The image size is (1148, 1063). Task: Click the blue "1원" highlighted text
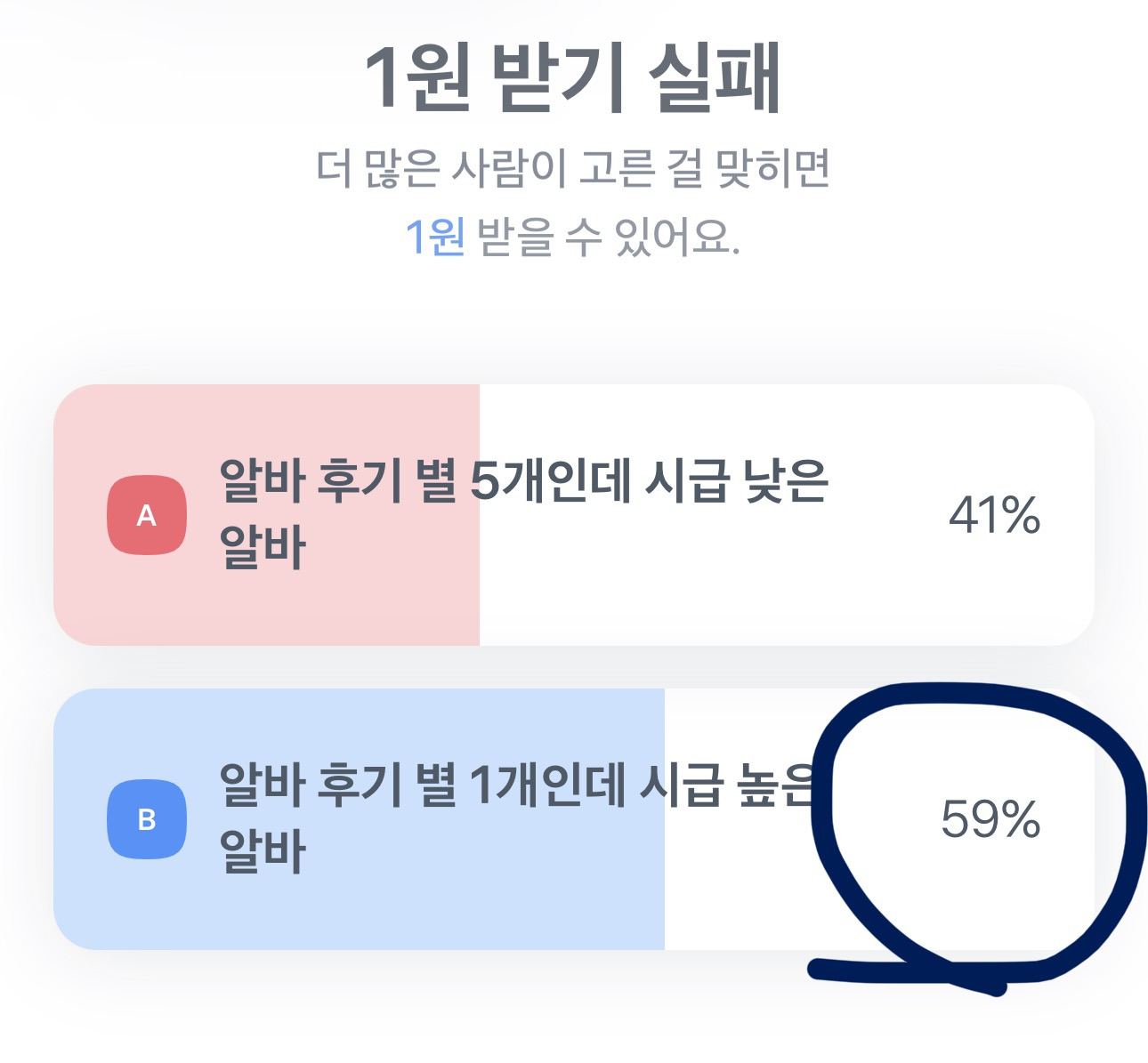tap(434, 238)
